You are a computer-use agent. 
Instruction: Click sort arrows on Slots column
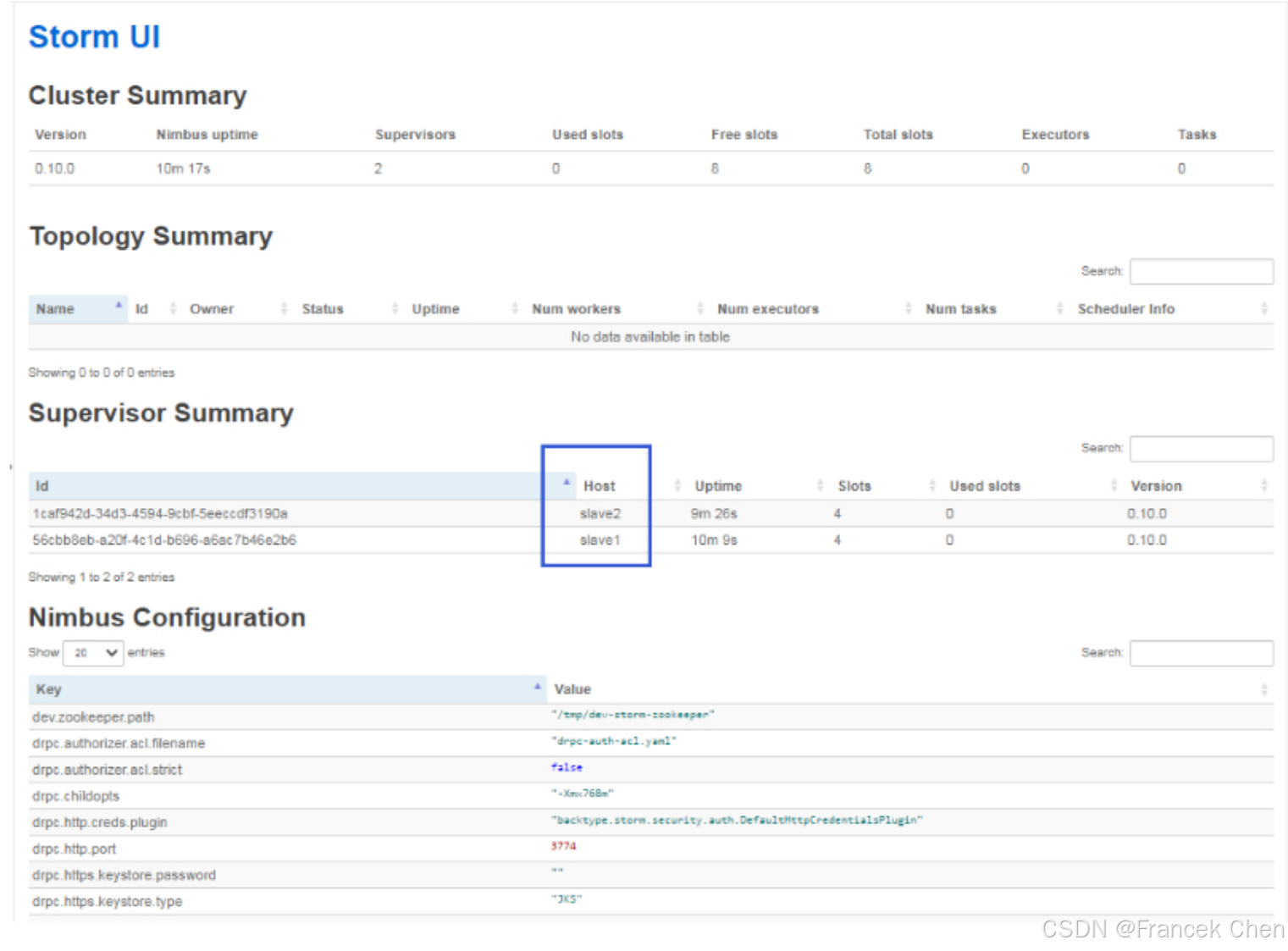click(x=932, y=485)
